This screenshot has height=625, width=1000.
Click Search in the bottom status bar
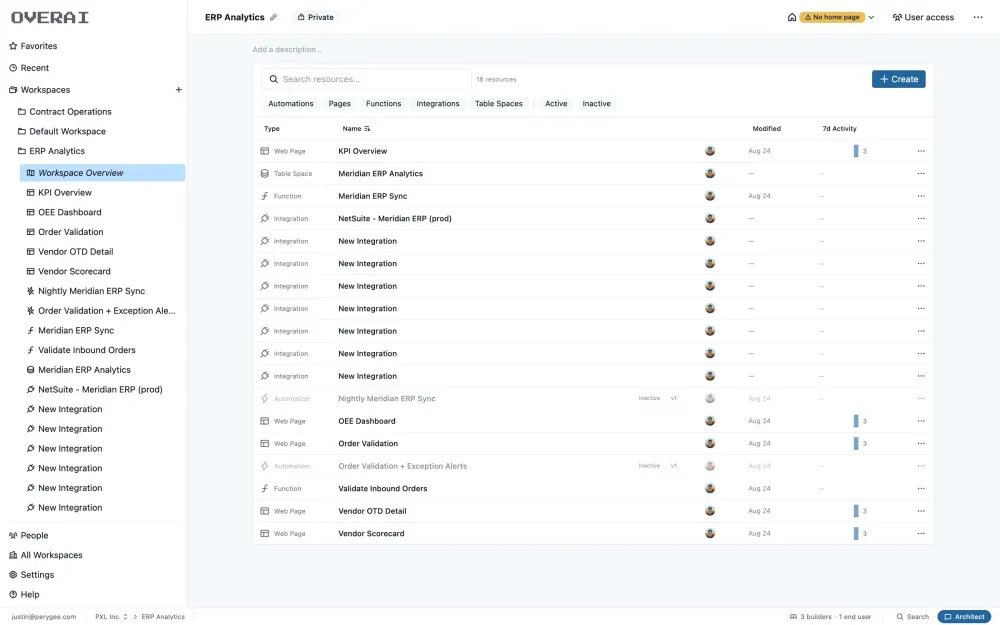[913, 617]
